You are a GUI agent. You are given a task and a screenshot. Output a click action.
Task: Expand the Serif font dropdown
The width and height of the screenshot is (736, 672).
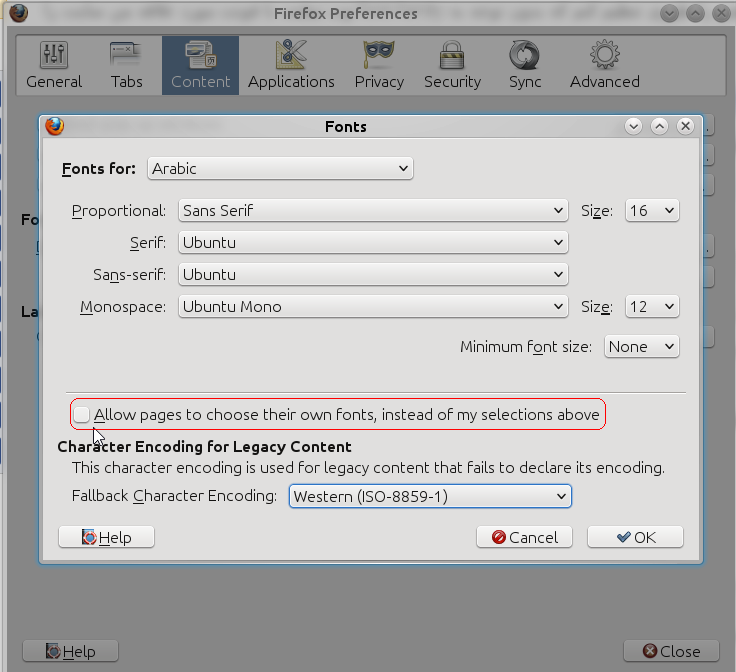(x=373, y=243)
